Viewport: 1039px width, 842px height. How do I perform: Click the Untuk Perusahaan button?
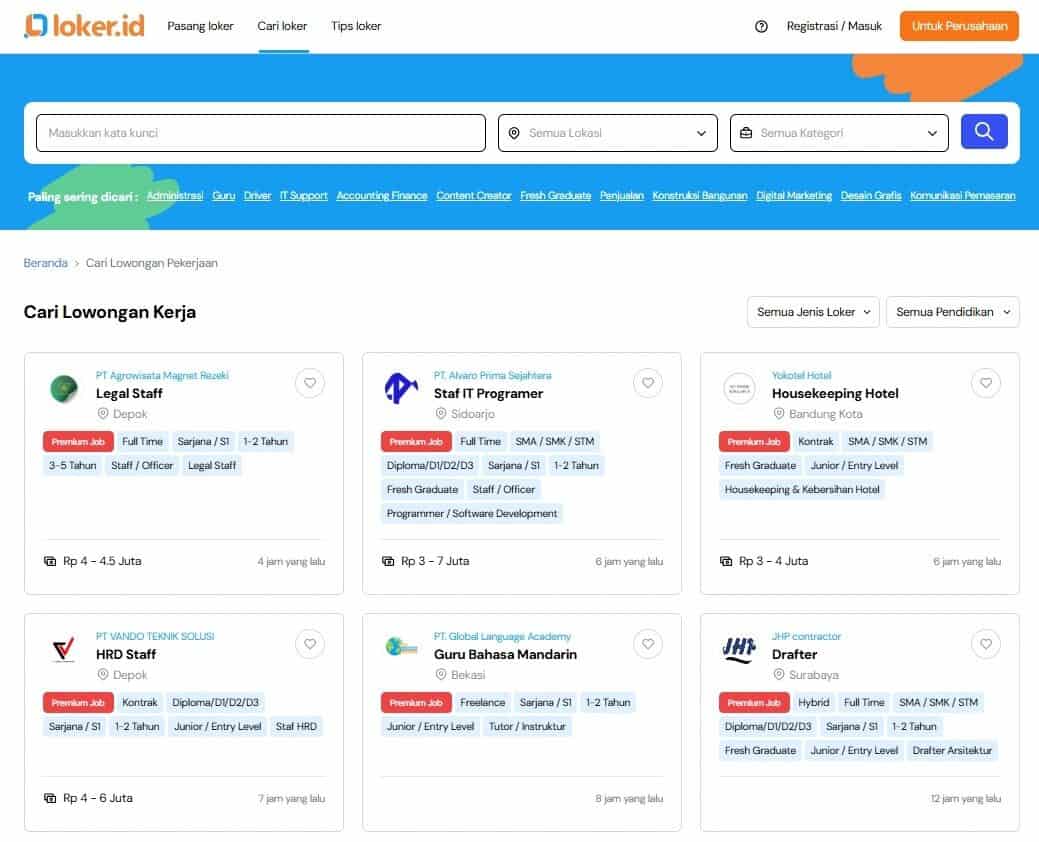click(x=958, y=26)
